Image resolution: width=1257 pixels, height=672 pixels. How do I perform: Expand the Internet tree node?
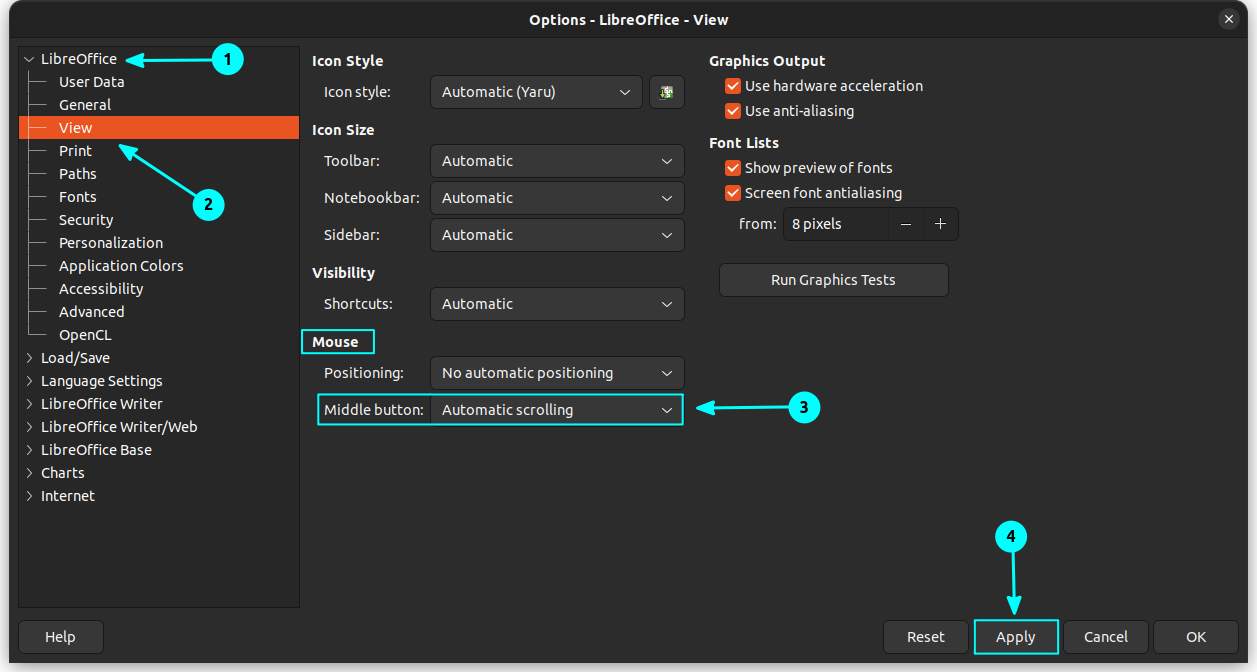[29, 496]
